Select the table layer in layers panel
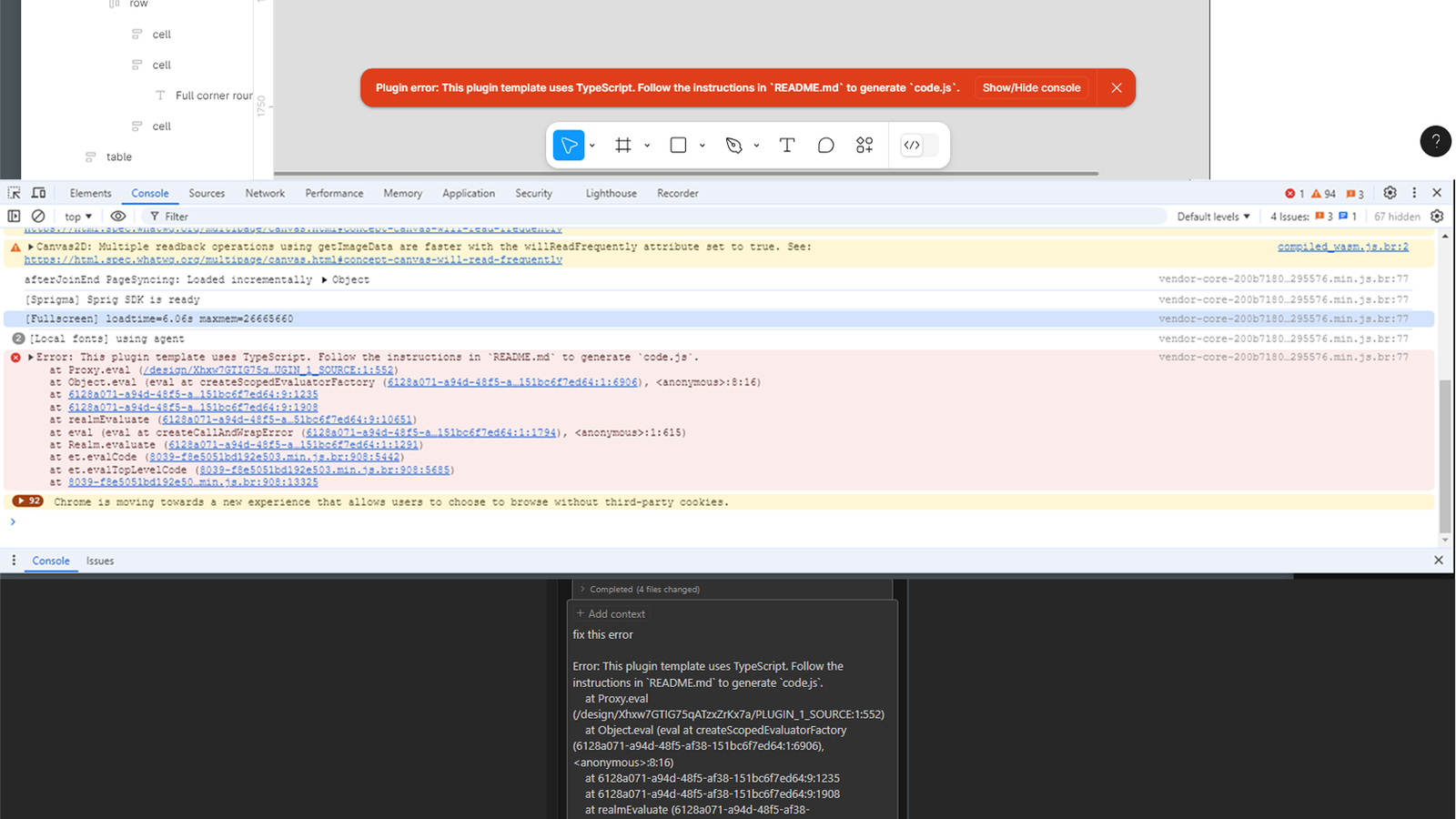Screen dimensions: 1456x819 coord(119,157)
